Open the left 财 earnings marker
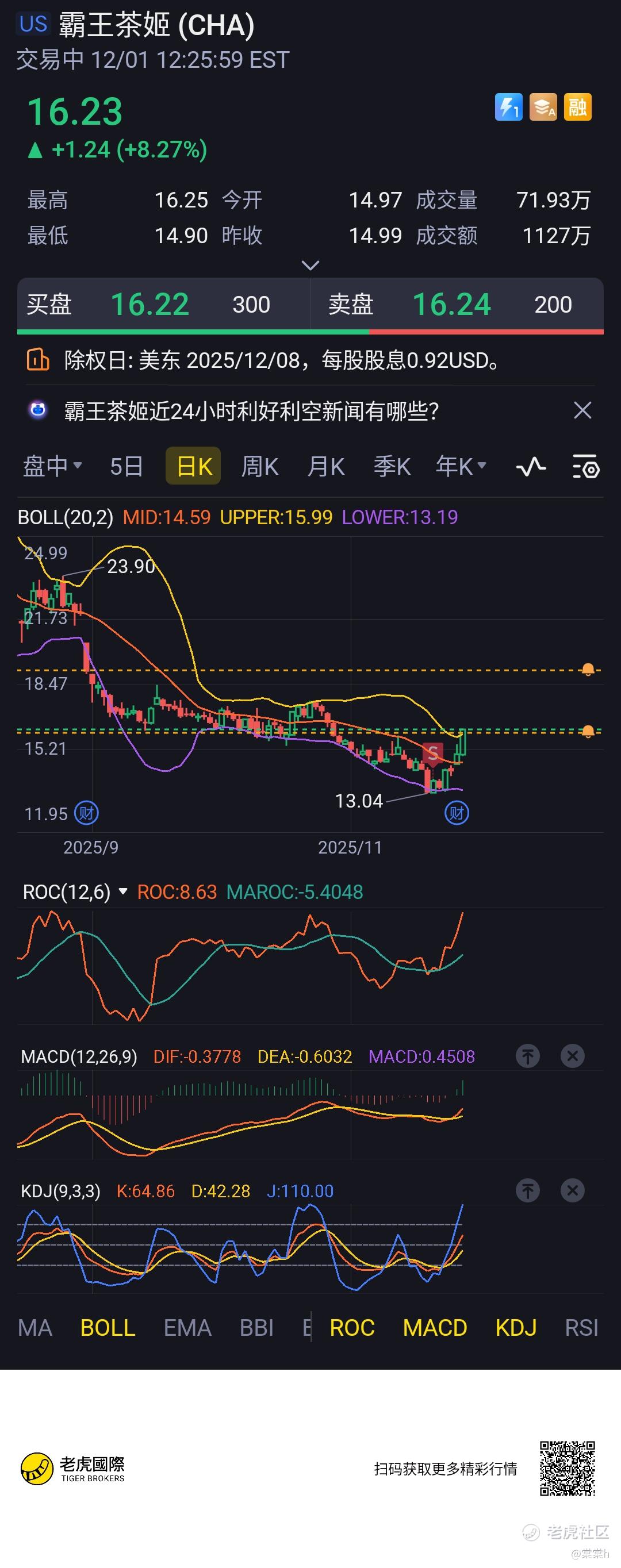621x1568 pixels. tap(86, 813)
